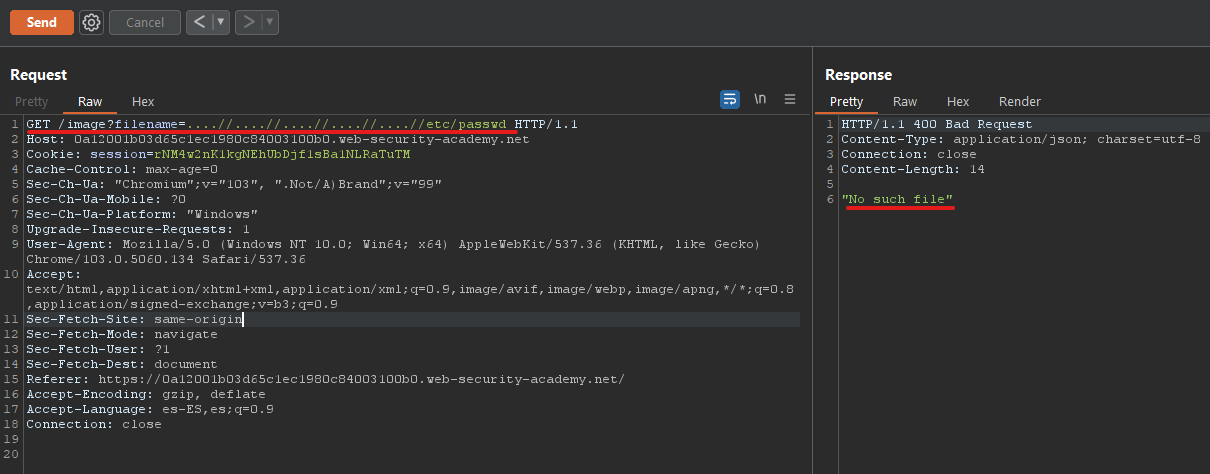Click the Sec-Ch-Ua-Platform "Windows" line
This screenshot has width=1210, height=474.
tap(142, 214)
